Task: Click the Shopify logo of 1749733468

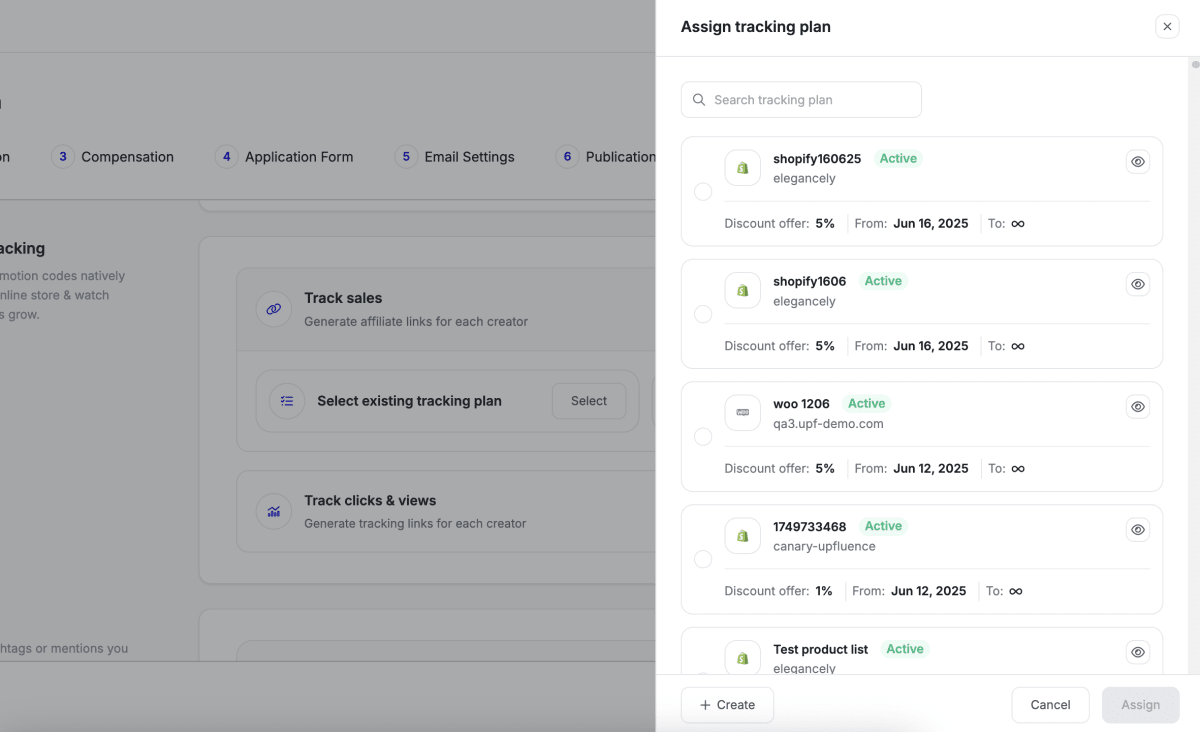Action: pyautogui.click(x=743, y=536)
